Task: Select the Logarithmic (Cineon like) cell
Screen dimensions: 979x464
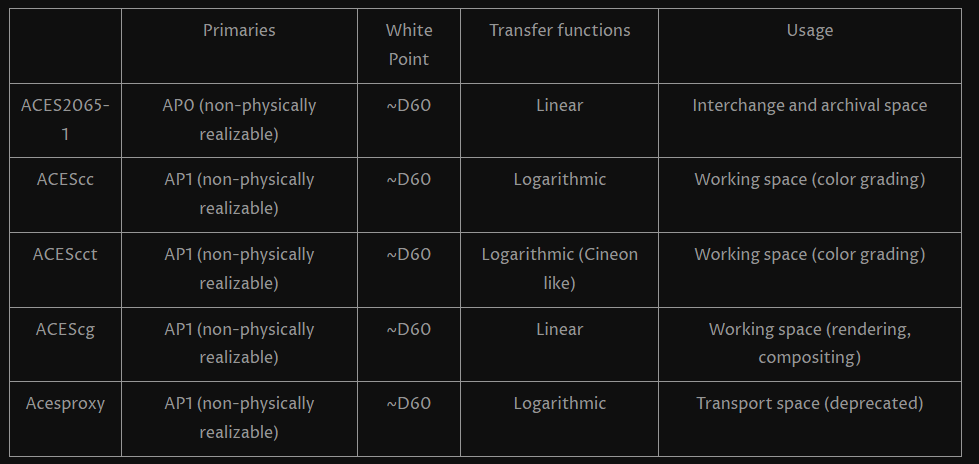Action: click(x=559, y=268)
